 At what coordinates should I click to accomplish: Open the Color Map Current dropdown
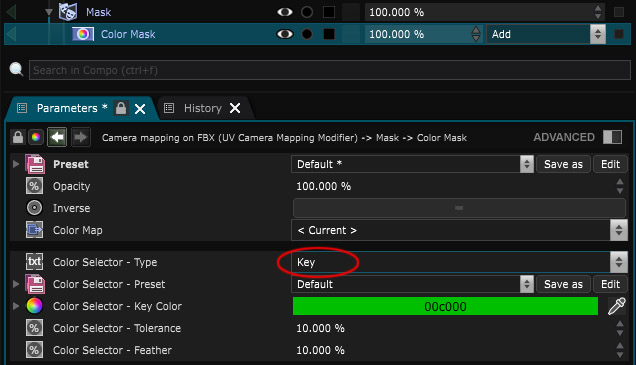459,230
